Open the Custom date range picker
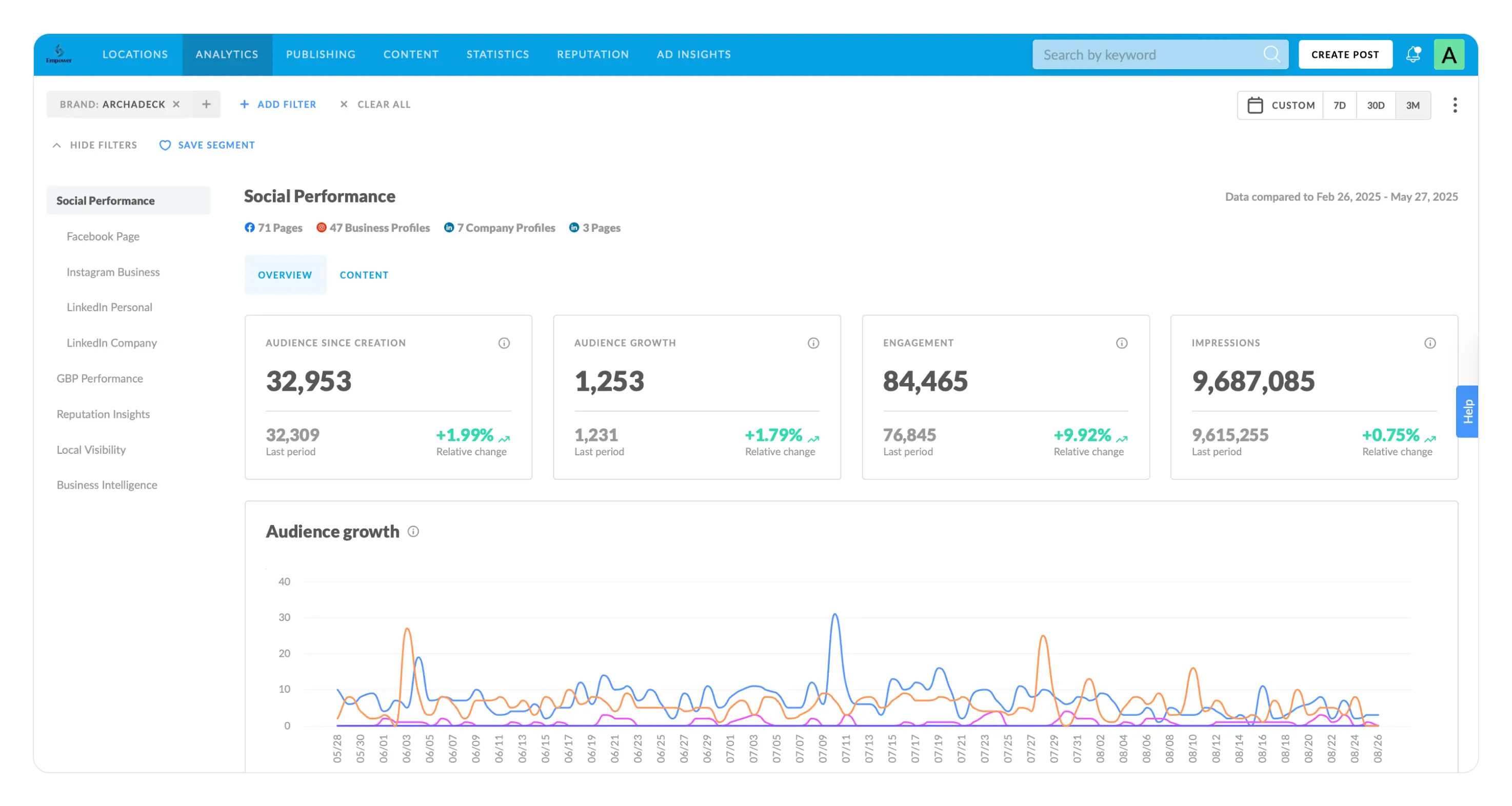 (1281, 106)
